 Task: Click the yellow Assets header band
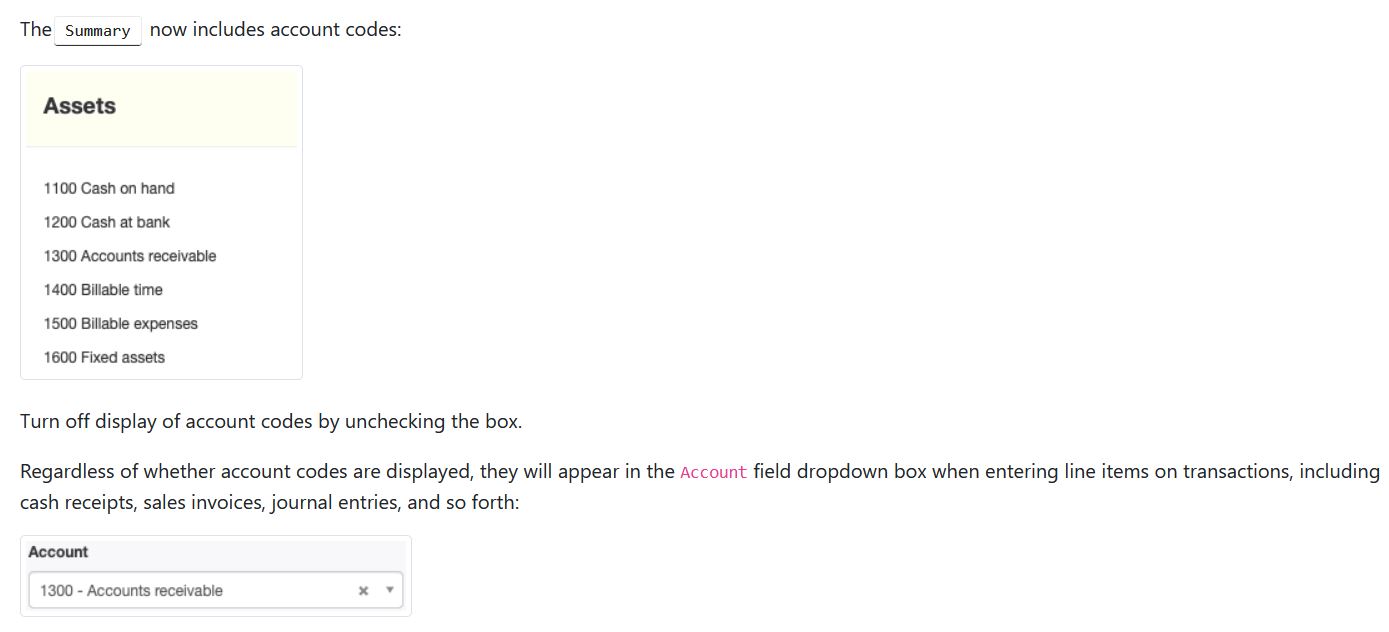[161, 108]
